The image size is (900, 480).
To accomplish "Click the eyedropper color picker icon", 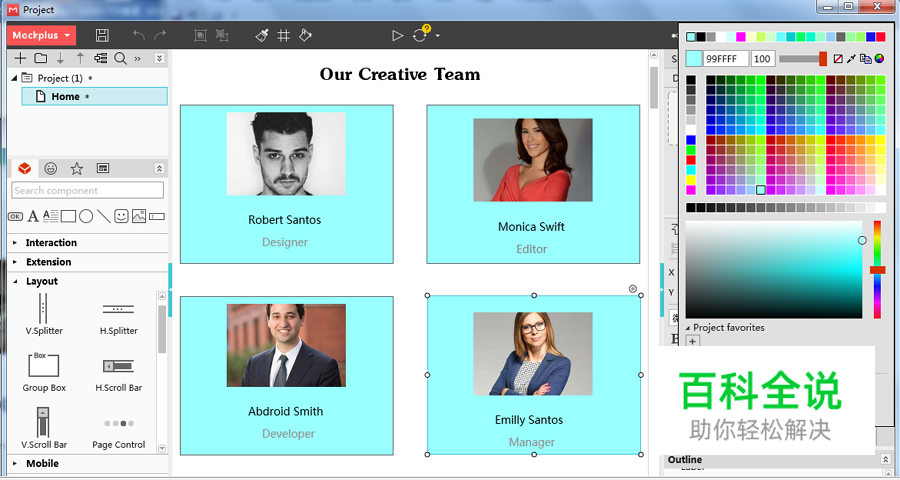I will pyautogui.click(x=852, y=59).
